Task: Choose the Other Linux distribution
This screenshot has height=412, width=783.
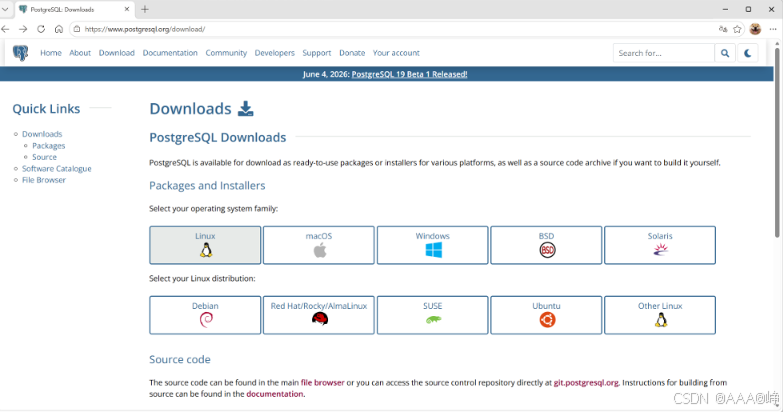Action: click(x=660, y=315)
